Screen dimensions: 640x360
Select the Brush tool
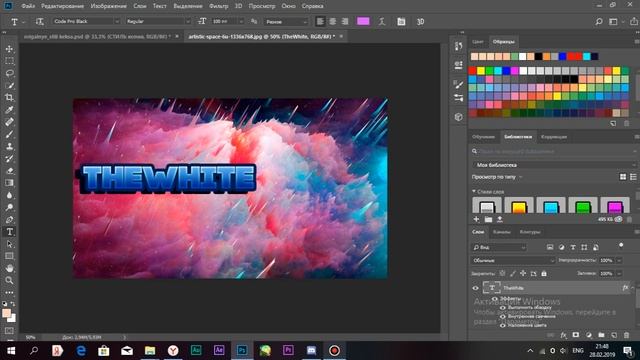9,134
